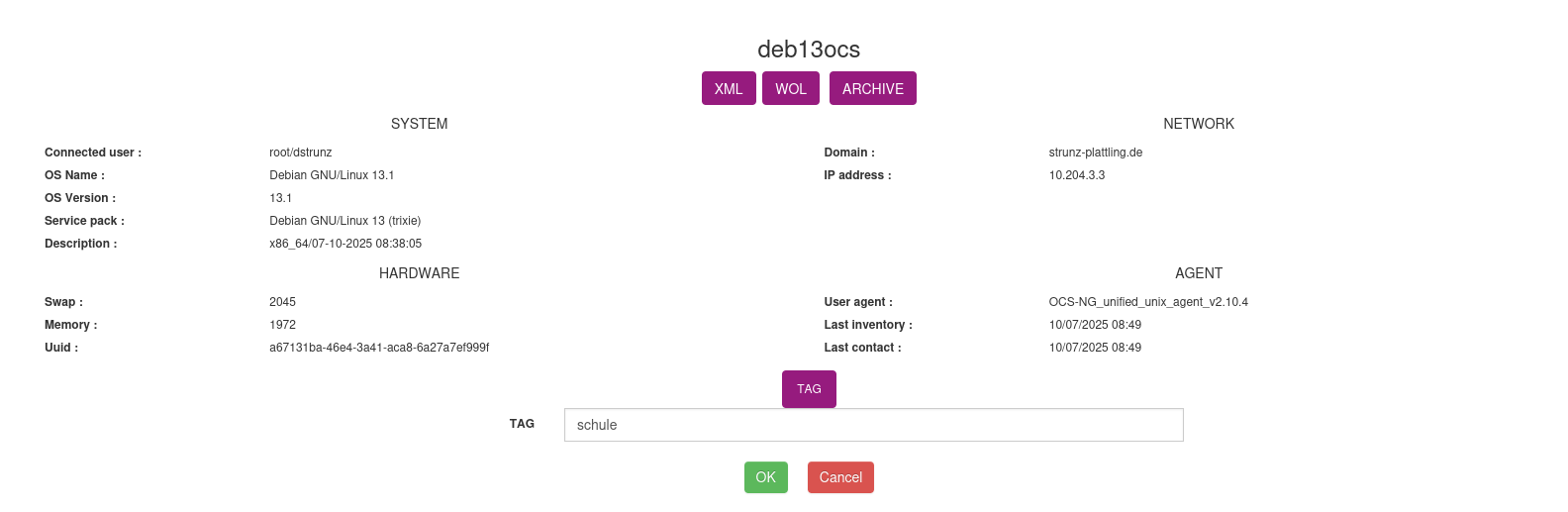
Task: Click the OCS-NG unified unix agent text
Action: (1148, 302)
